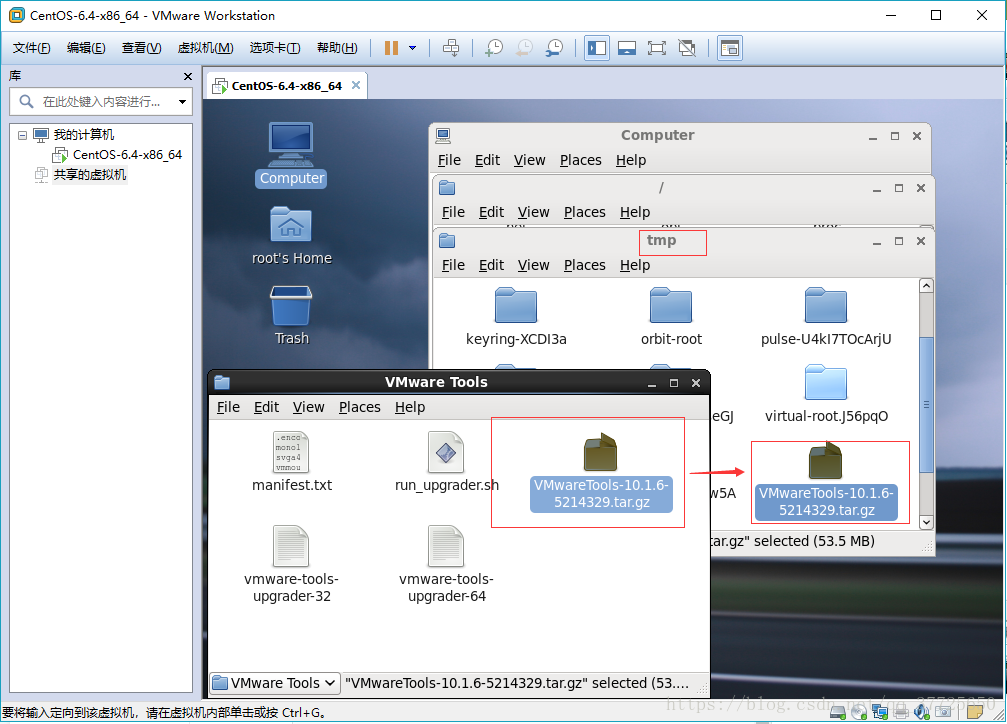Take a snapshot of the virtual machine

pos(494,48)
